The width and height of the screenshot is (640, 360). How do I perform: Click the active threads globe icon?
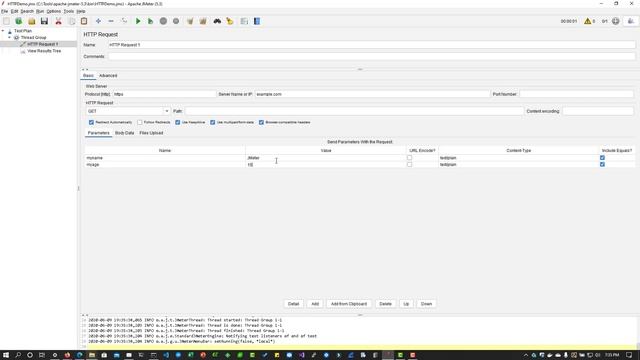[616, 21]
